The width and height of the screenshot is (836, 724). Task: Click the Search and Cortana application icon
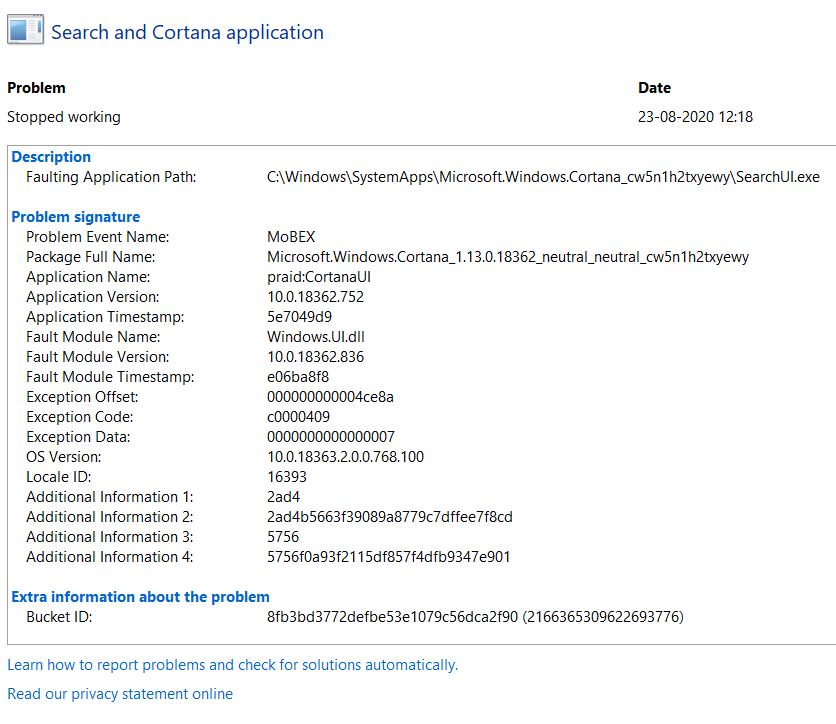[x=25, y=30]
